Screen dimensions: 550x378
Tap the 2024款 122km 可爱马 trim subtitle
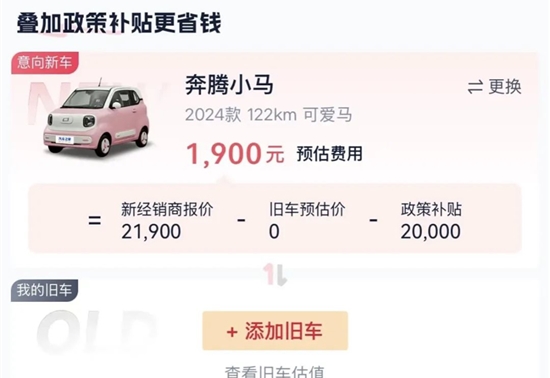click(268, 115)
